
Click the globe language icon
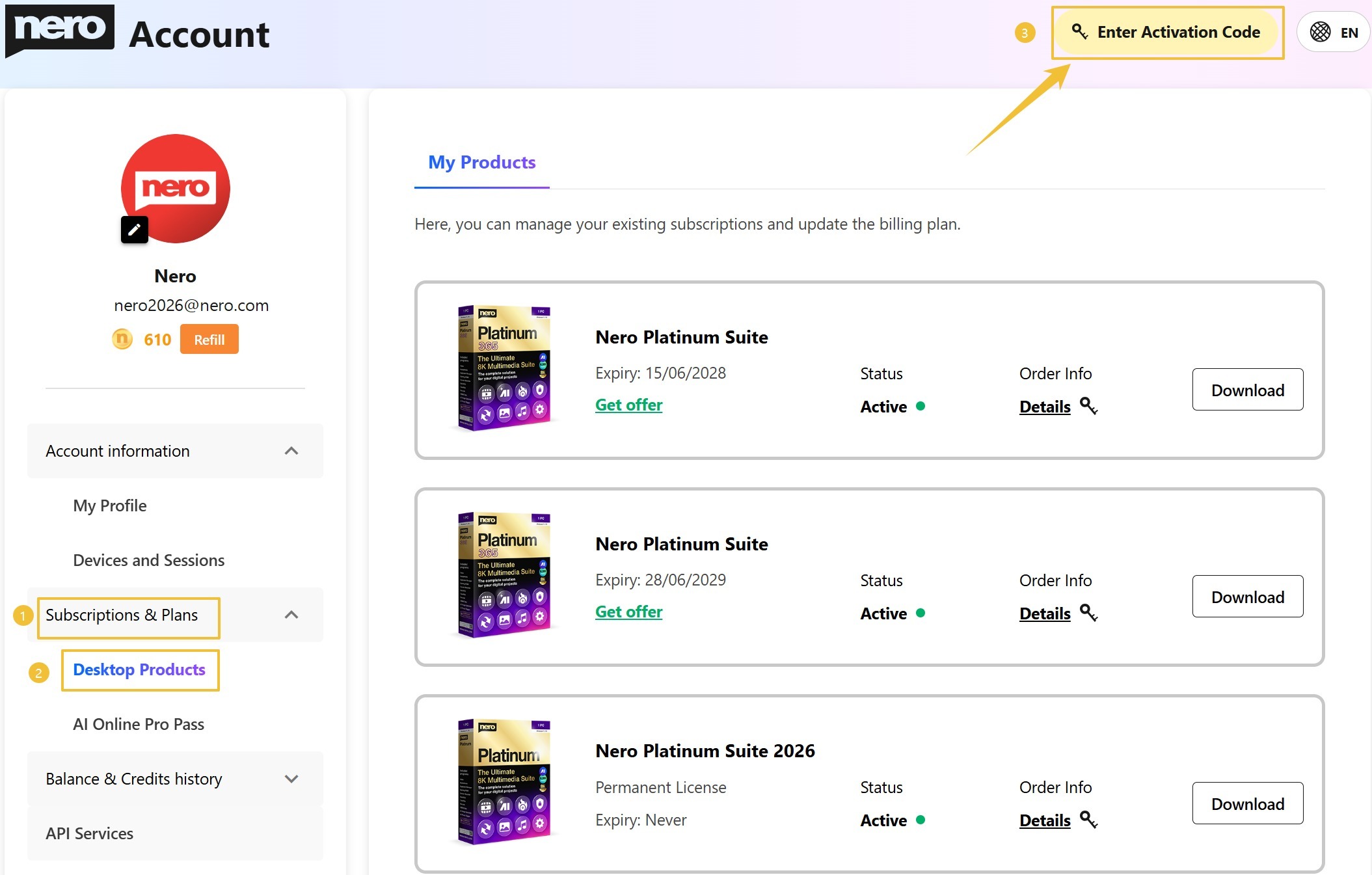click(x=1320, y=32)
